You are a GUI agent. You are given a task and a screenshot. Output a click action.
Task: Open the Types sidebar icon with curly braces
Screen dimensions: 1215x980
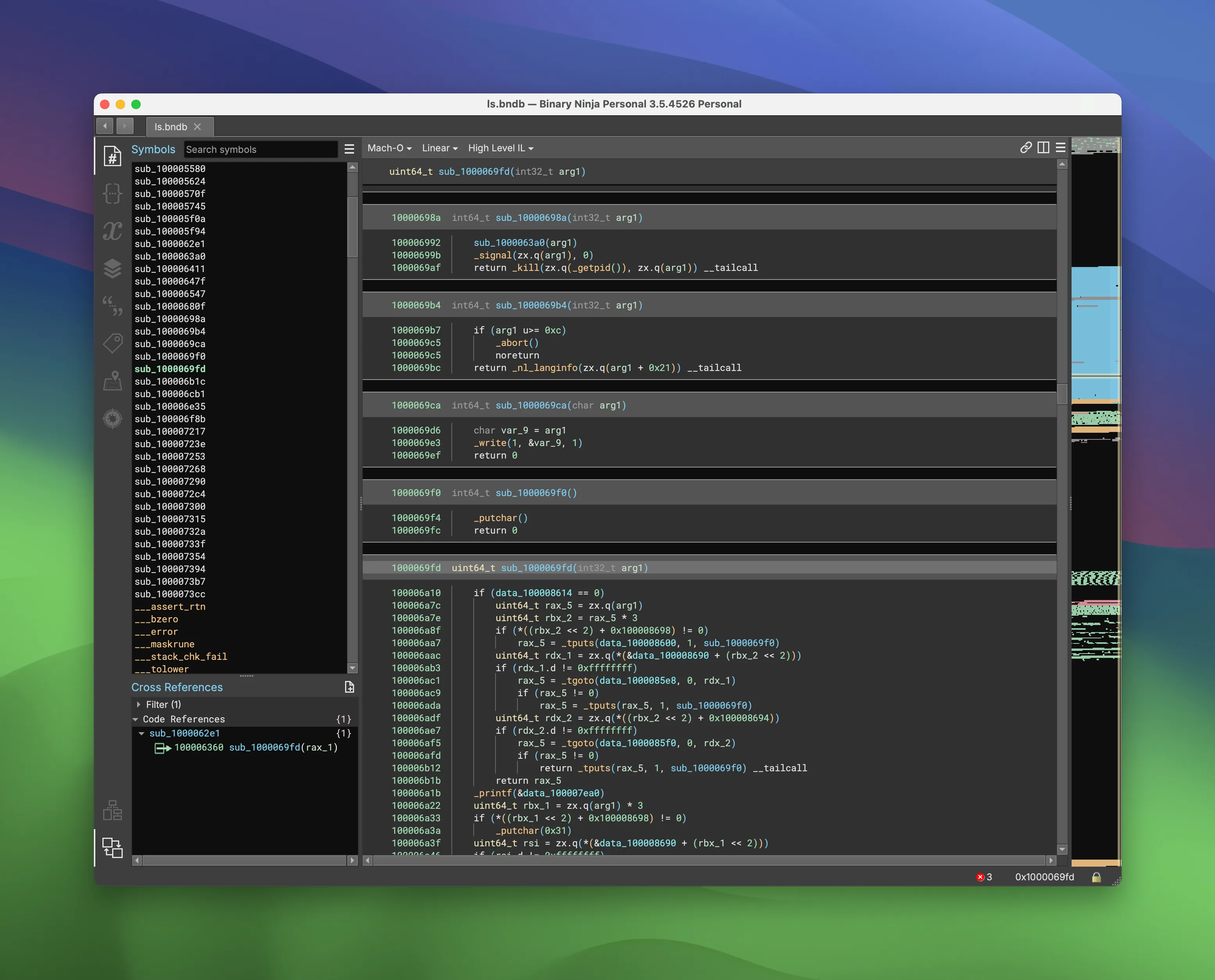[112, 193]
